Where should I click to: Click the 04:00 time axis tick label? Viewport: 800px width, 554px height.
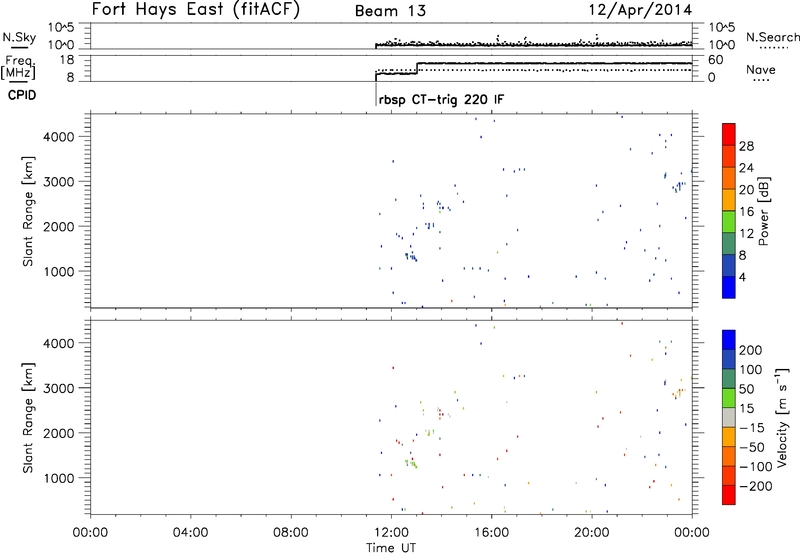tap(190, 533)
